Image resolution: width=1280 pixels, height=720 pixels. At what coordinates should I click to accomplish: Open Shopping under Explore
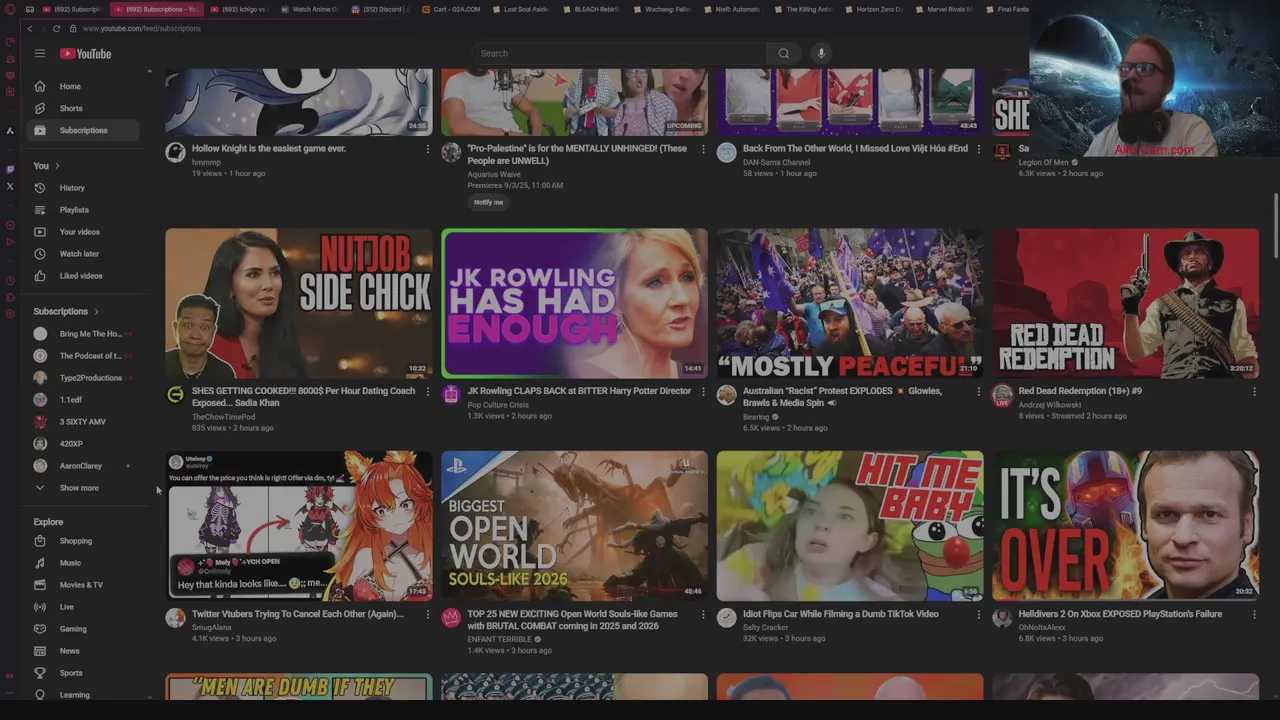84,541
